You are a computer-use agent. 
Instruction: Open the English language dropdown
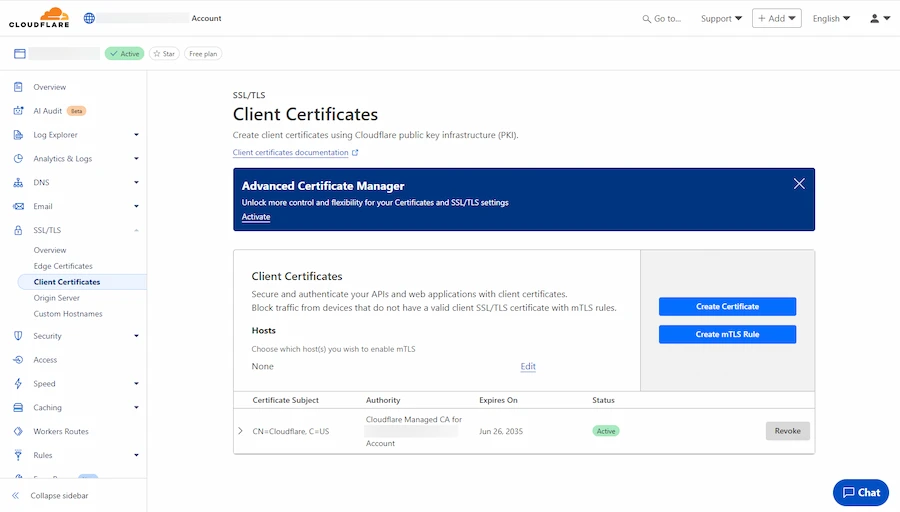click(x=831, y=18)
